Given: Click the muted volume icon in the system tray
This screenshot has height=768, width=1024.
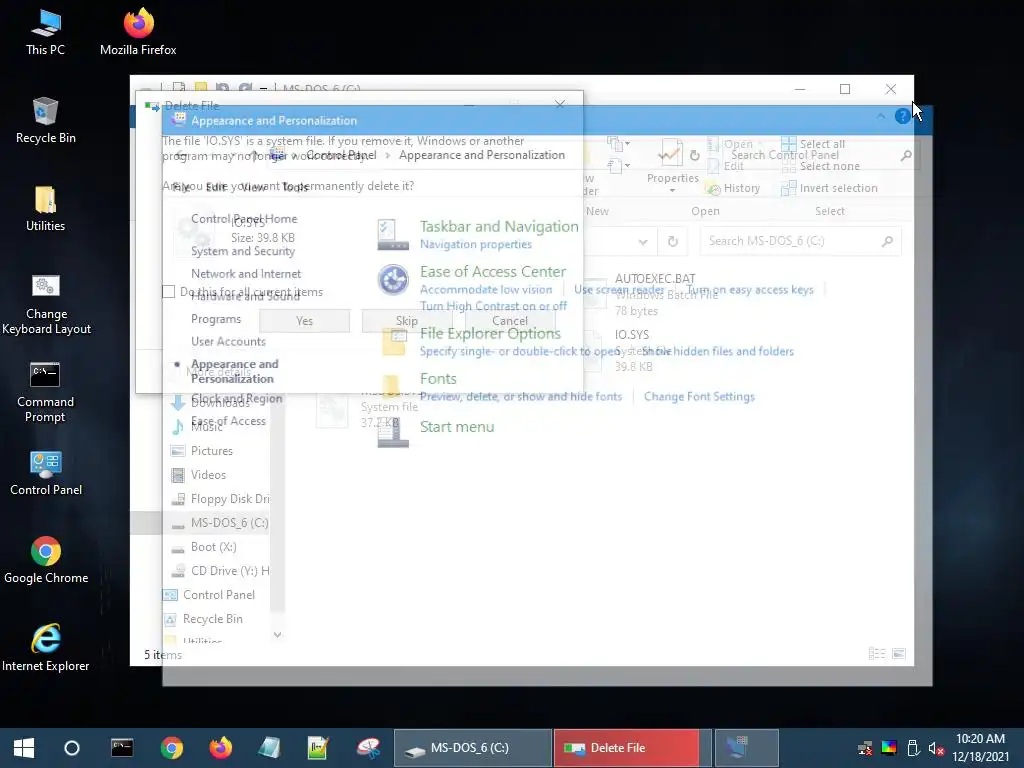Looking at the screenshot, I should (936, 748).
